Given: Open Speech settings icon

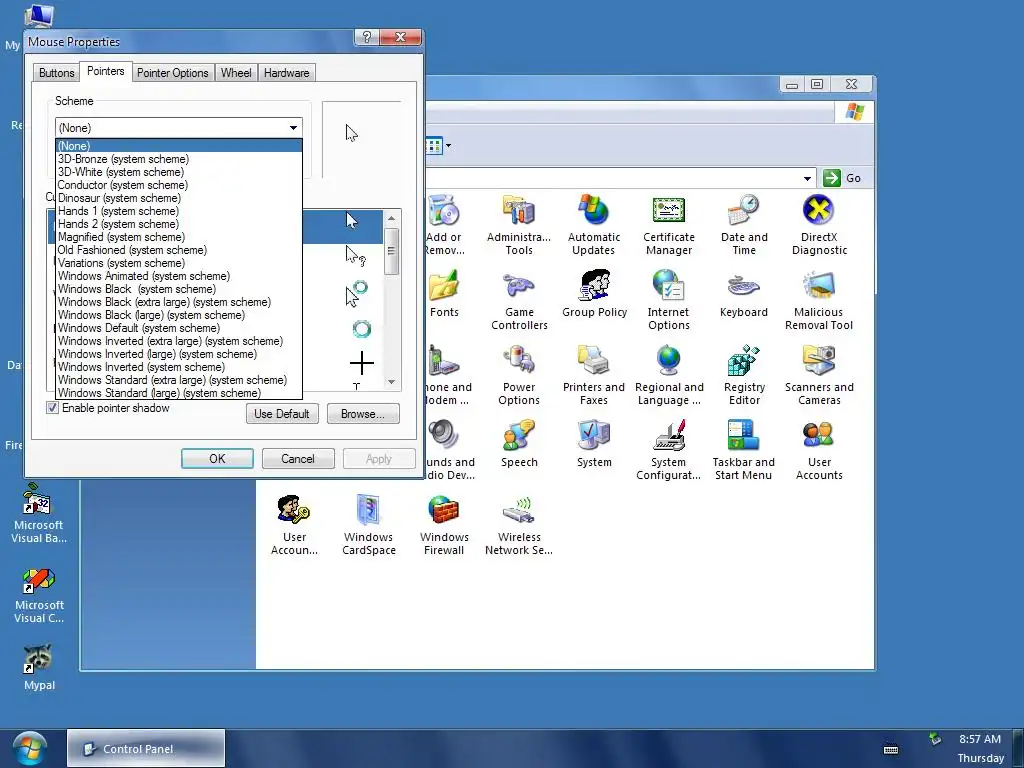Looking at the screenshot, I should click(519, 443).
